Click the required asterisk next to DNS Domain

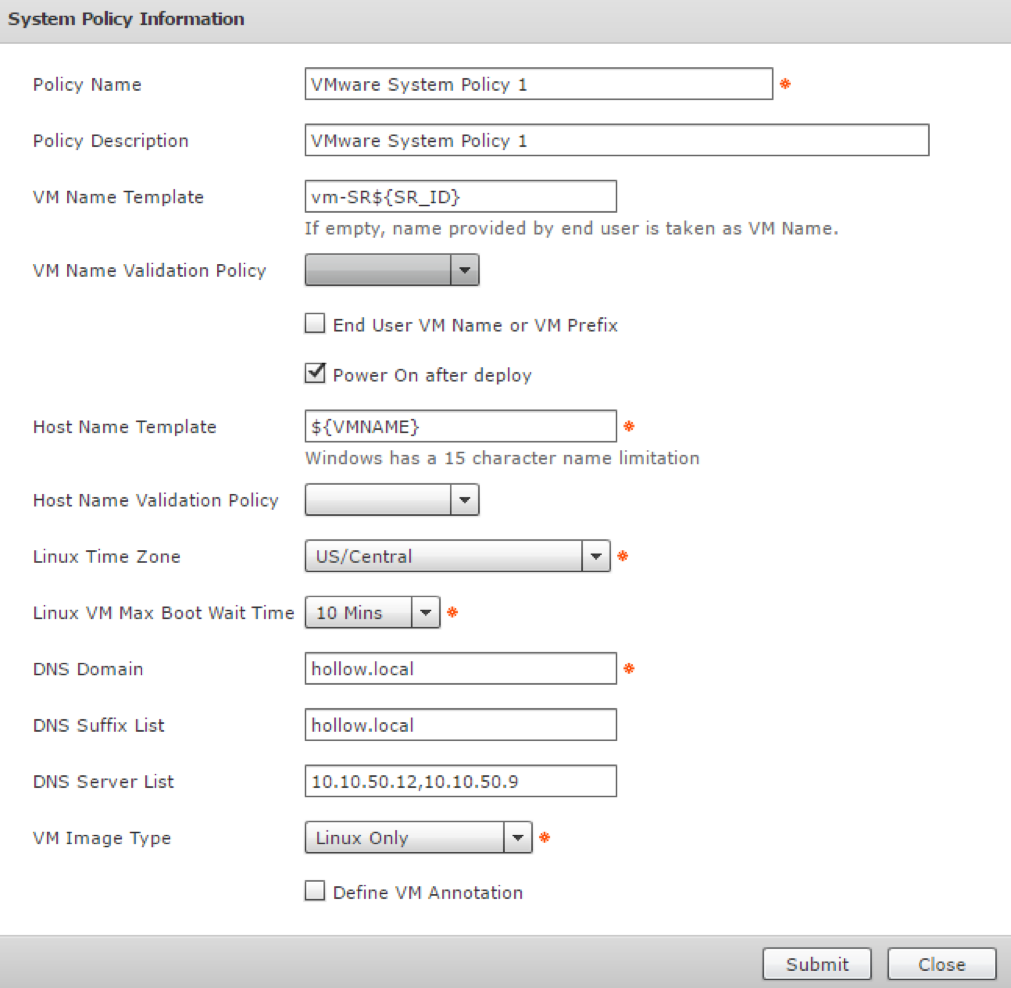click(629, 669)
